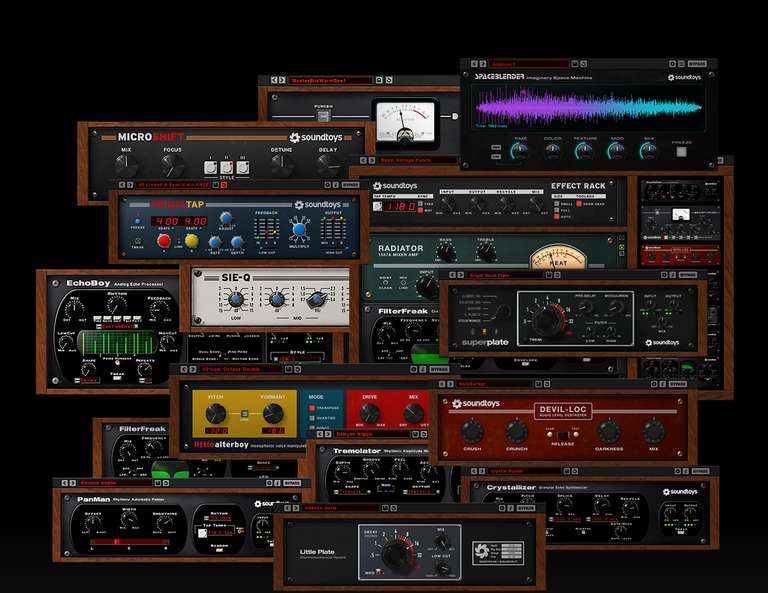Image resolution: width=768 pixels, height=593 pixels.
Task: Select previous preset arrow in Devil-Loc header
Action: point(442,384)
